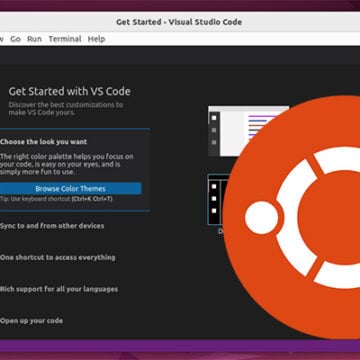Image resolution: width=360 pixels, height=360 pixels.
Task: Expand 'Sync to and from other devices' step
Action: 52,226
